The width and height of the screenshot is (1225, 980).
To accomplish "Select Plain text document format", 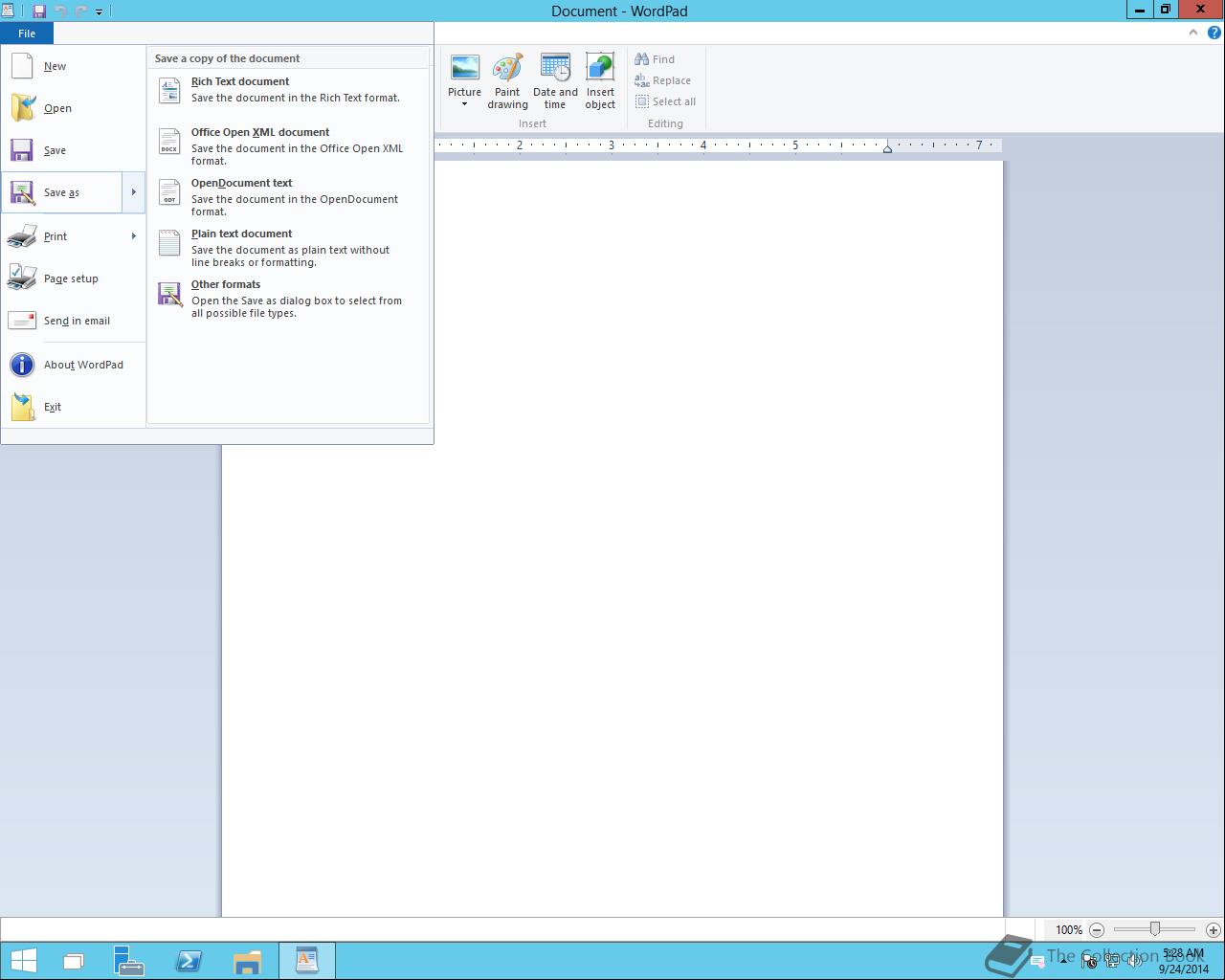I will click(x=287, y=247).
